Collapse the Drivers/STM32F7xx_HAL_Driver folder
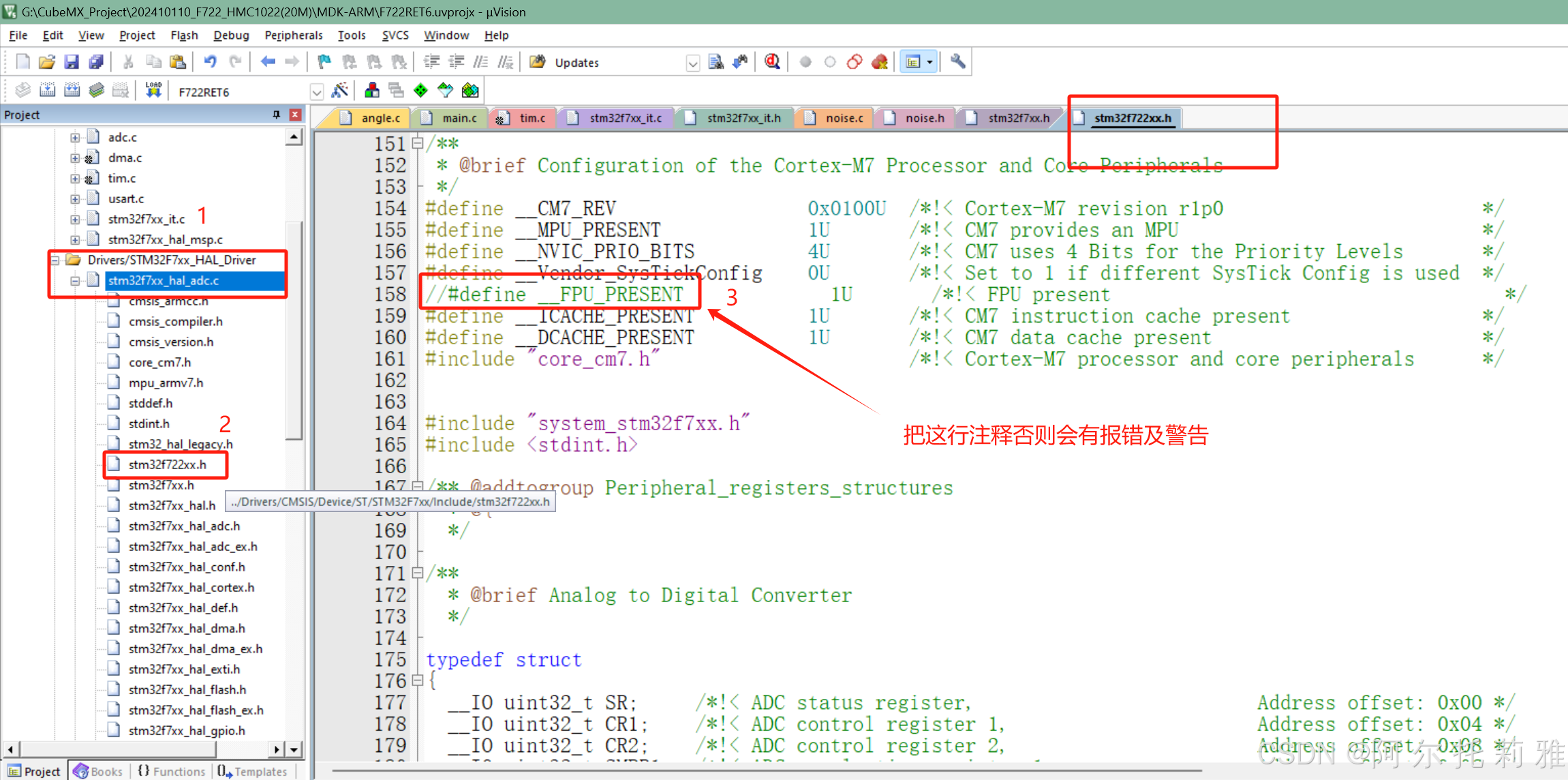The image size is (1568, 780). pos(56,260)
